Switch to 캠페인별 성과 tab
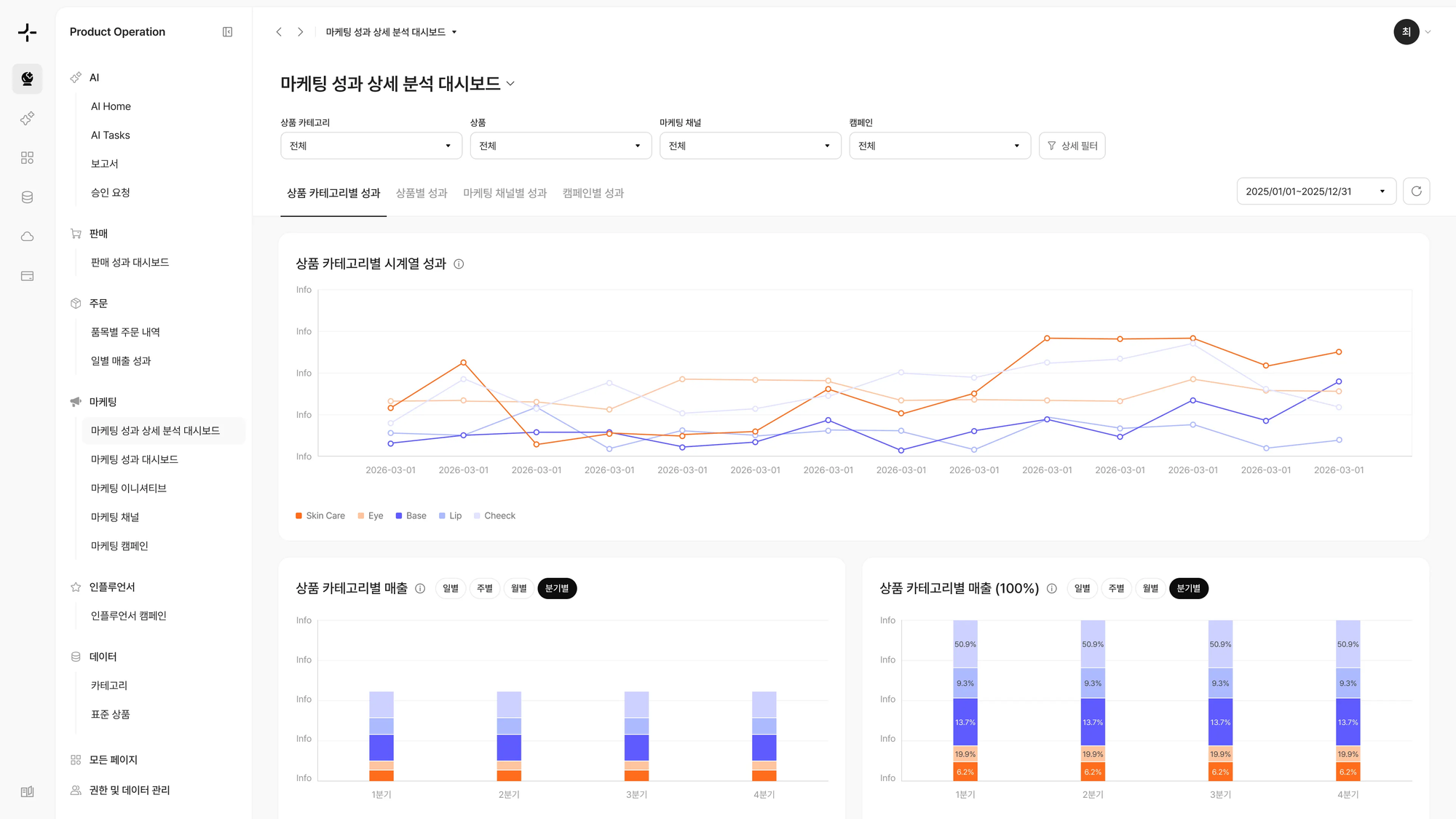 [593, 193]
